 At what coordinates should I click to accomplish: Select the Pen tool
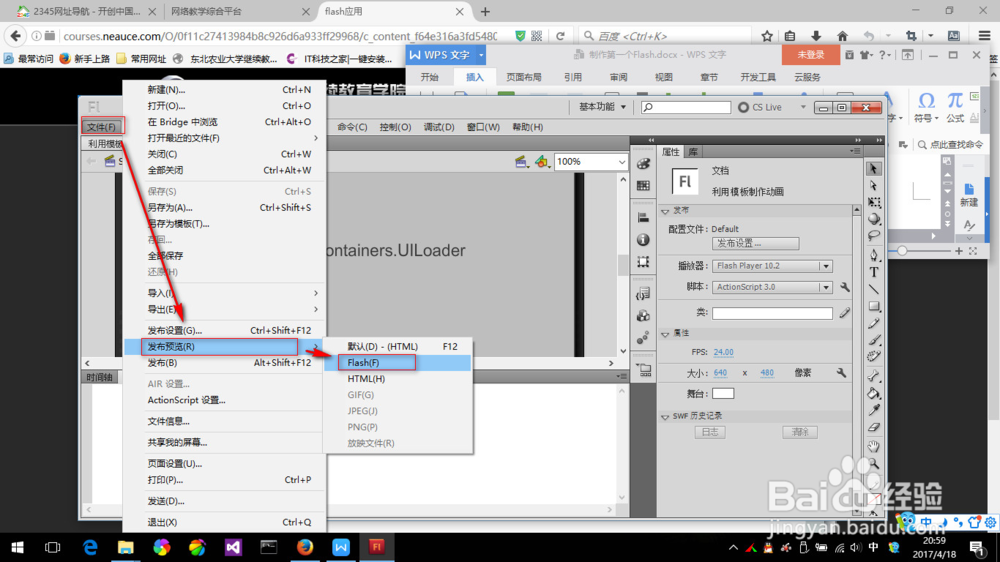pos(874,255)
